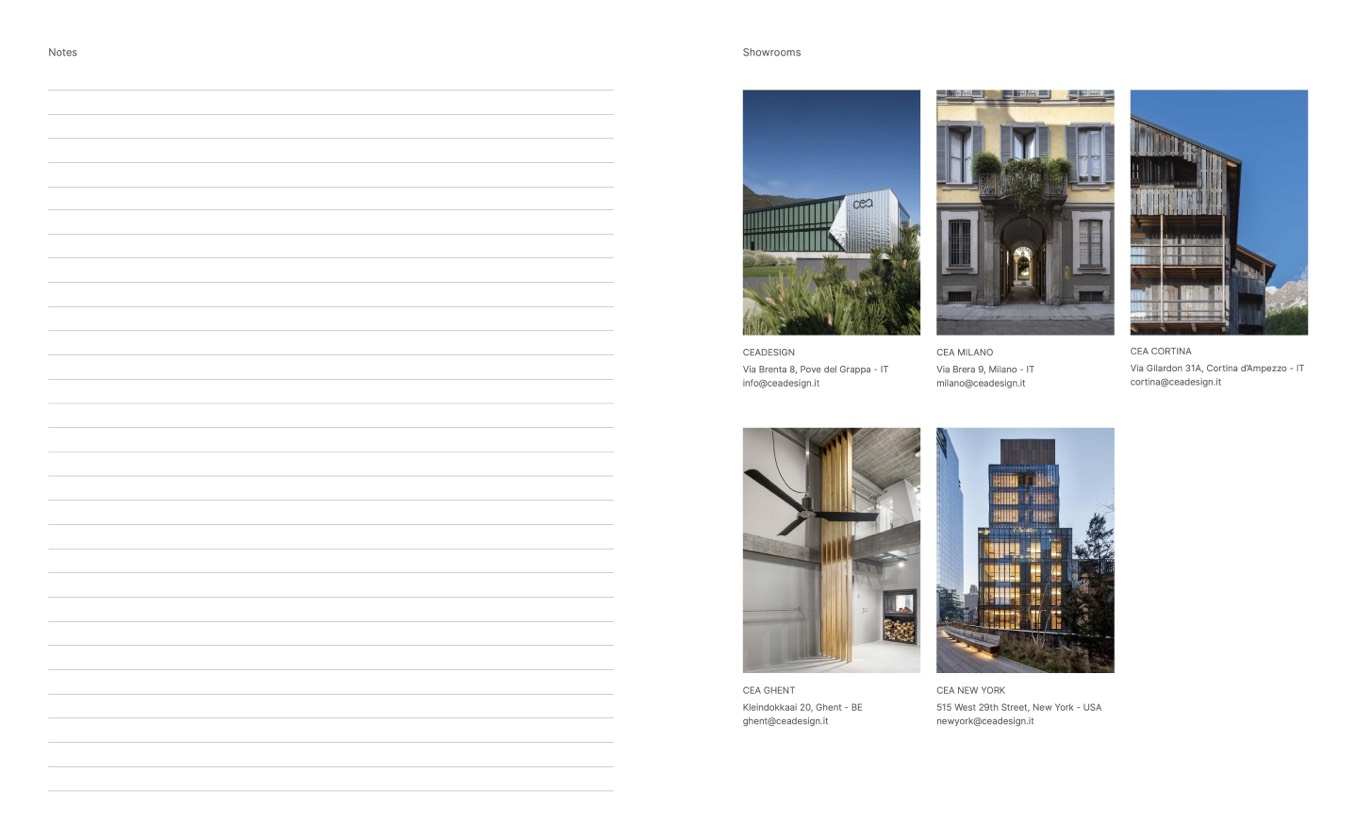Screen dimensions: 1356x839
Task: Select the CEA Cortina wooden chalet image
Action: pos(1218,212)
